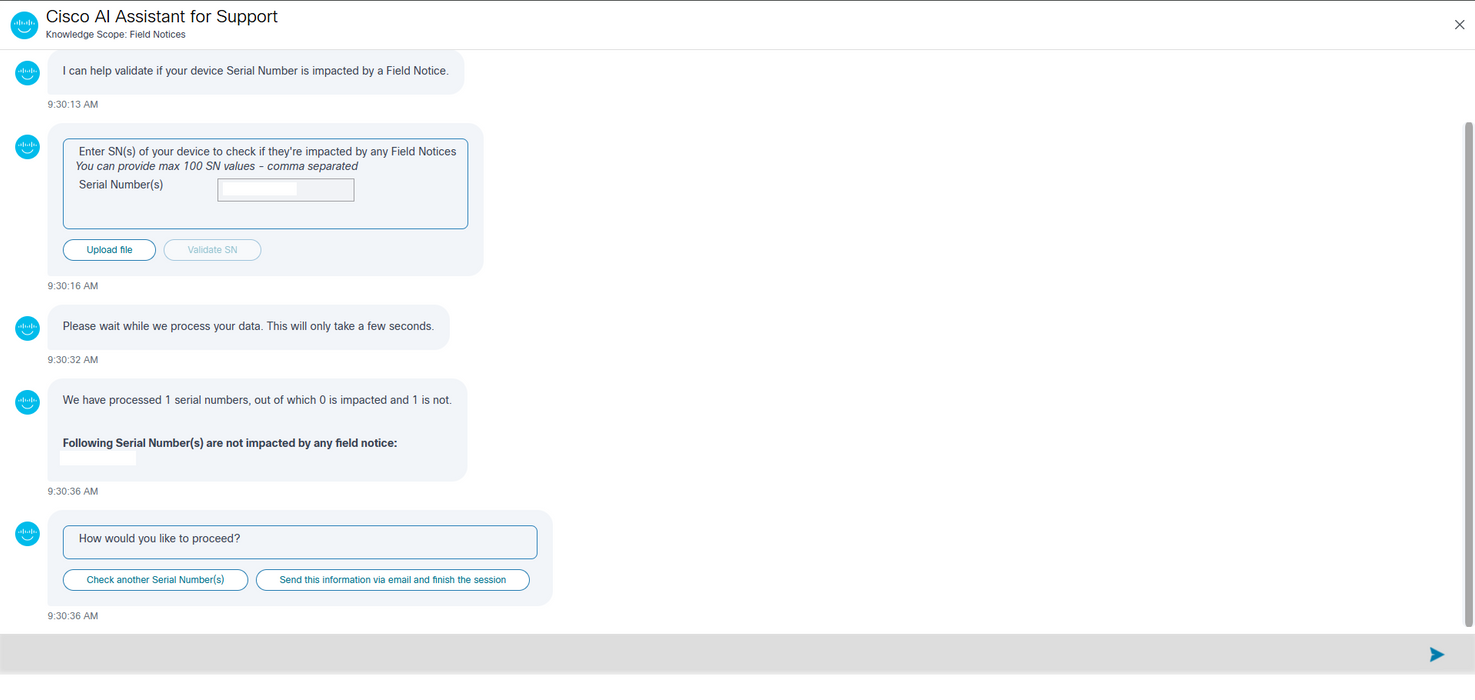Click the timestamp 9:30:36 AM below the results message
Screen dimensions: 1475x700
tap(73, 492)
